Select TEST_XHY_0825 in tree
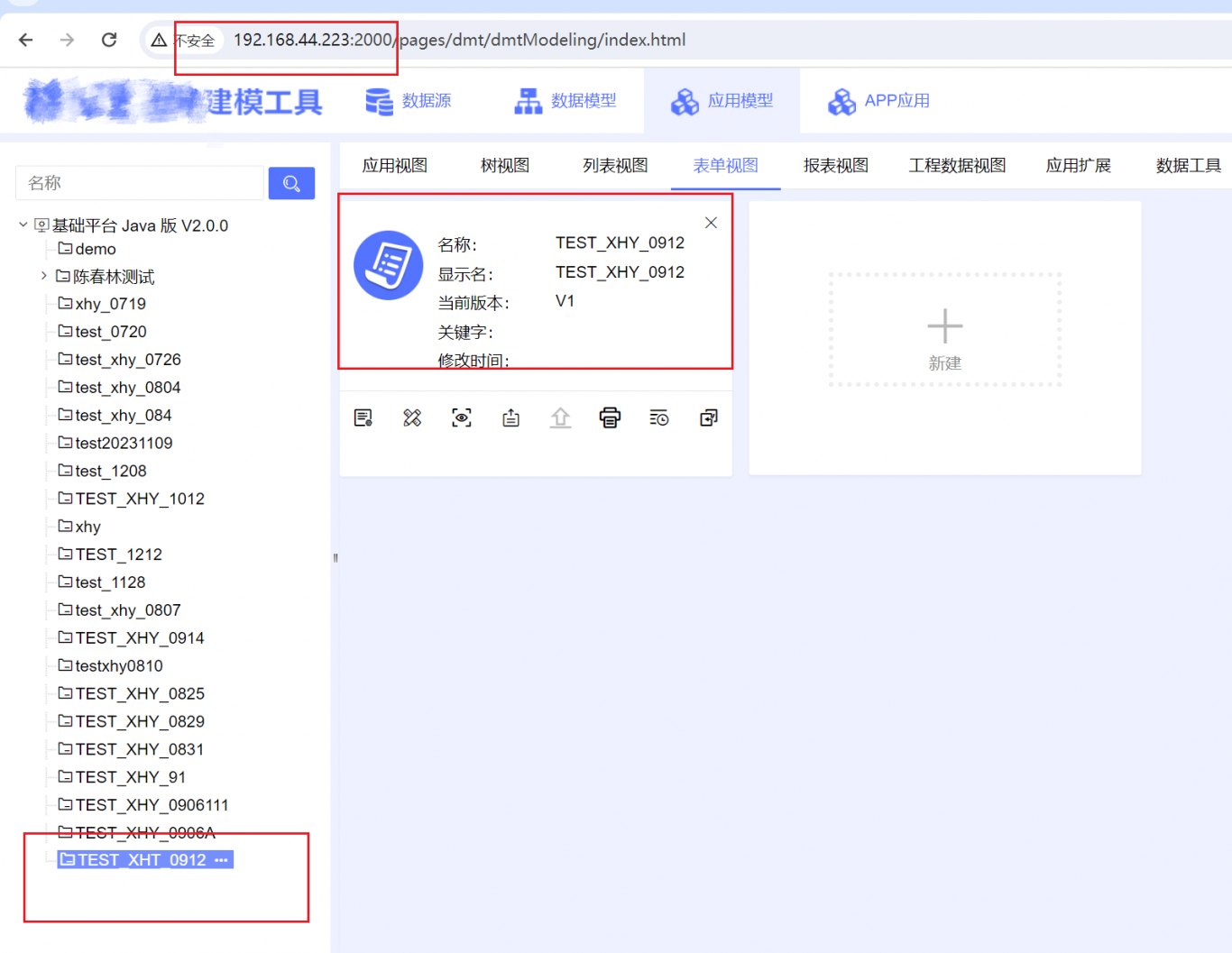This screenshot has height=953, width=1232. pos(132,694)
